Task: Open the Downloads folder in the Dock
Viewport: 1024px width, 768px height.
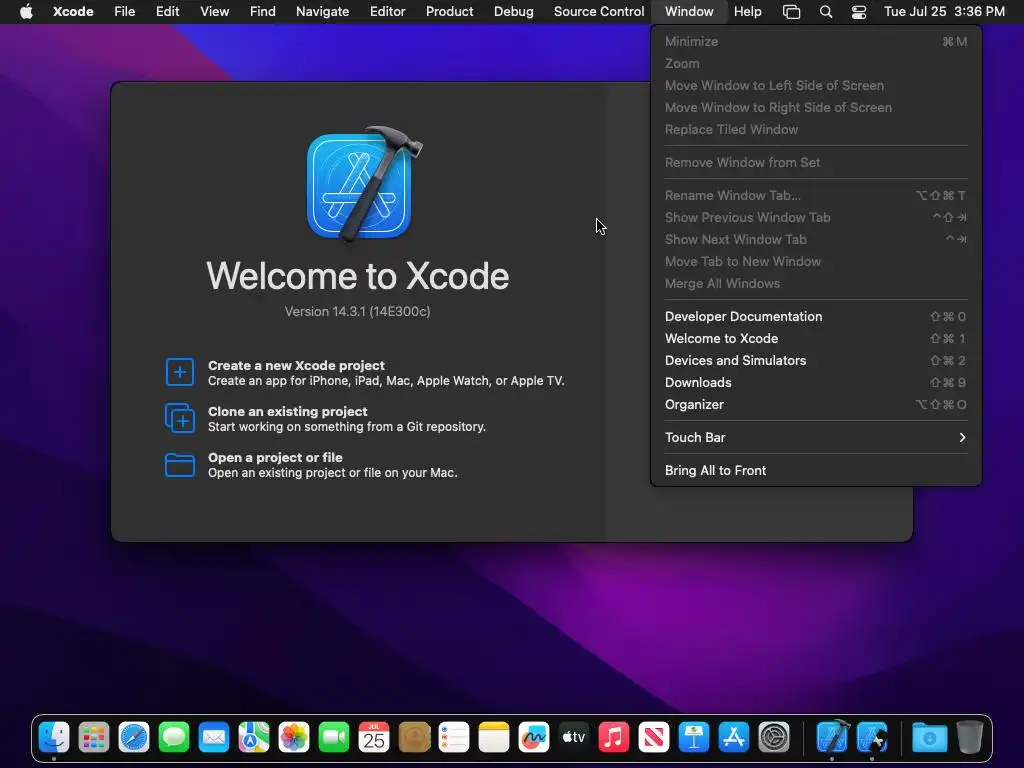Action: pyautogui.click(x=929, y=738)
